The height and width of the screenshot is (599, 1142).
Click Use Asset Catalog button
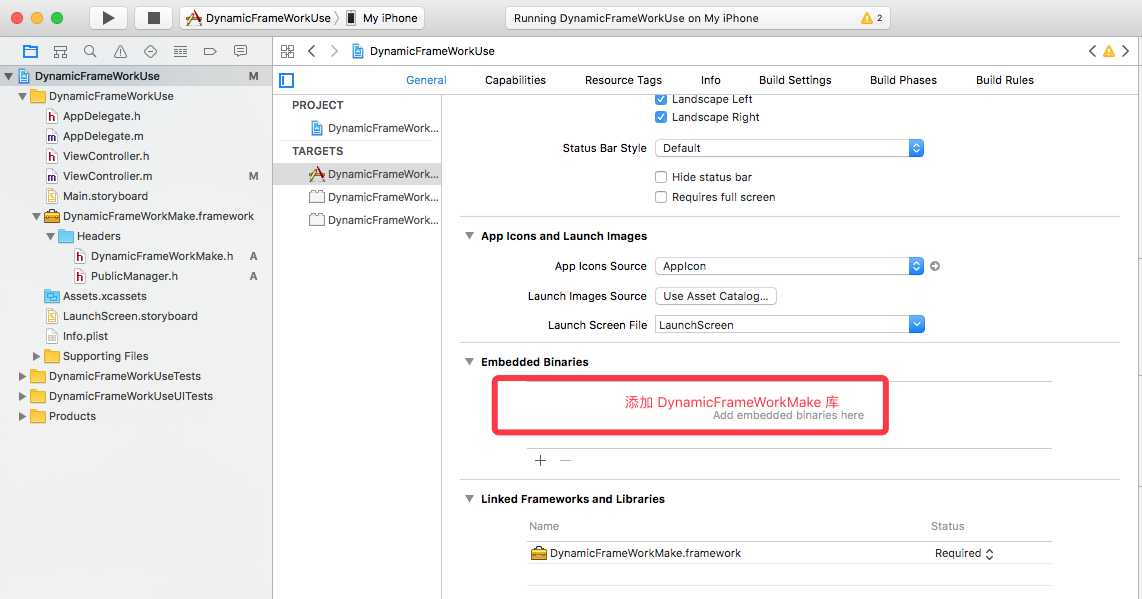click(x=715, y=296)
